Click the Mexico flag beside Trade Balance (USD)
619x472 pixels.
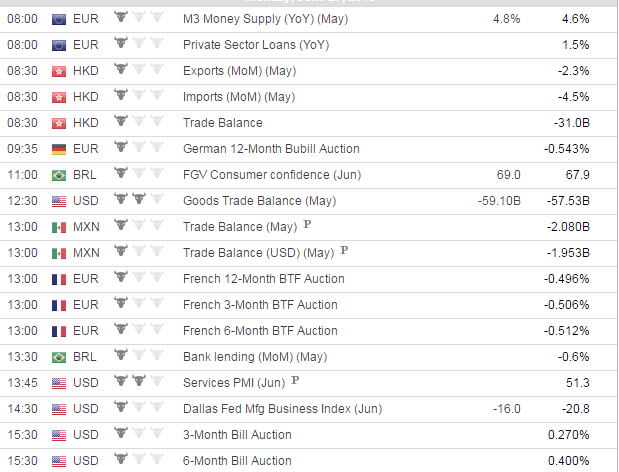coord(59,253)
